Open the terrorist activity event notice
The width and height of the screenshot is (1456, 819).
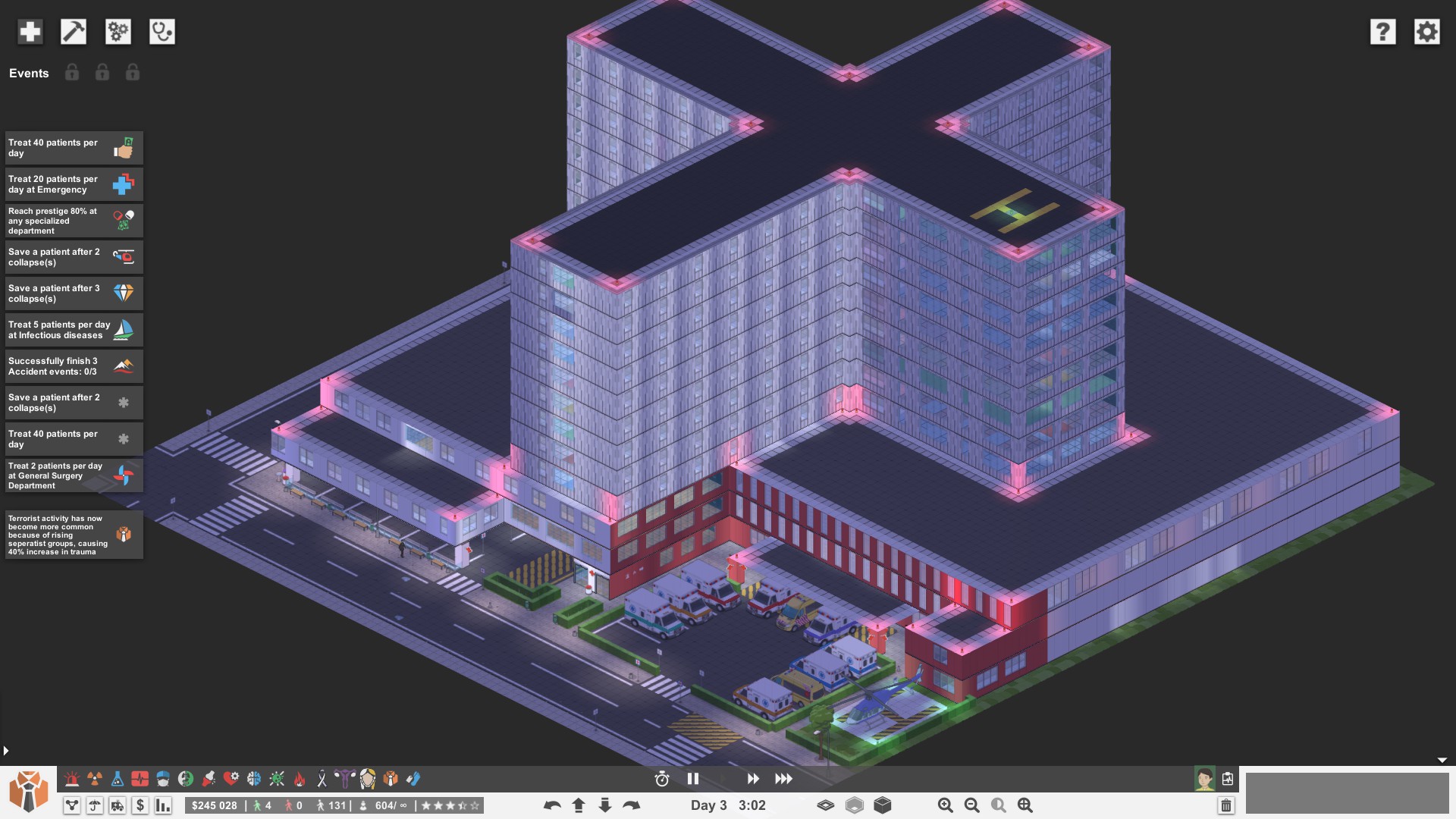[x=74, y=535]
